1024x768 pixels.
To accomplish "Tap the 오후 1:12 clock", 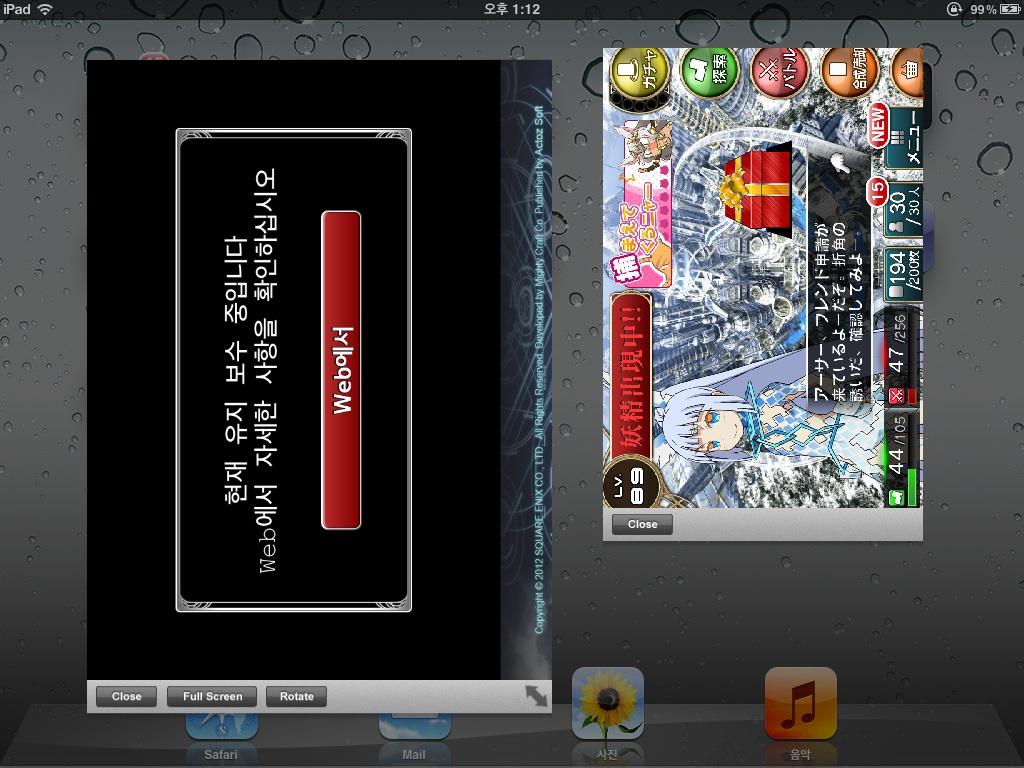I will pyautogui.click(x=511, y=9).
